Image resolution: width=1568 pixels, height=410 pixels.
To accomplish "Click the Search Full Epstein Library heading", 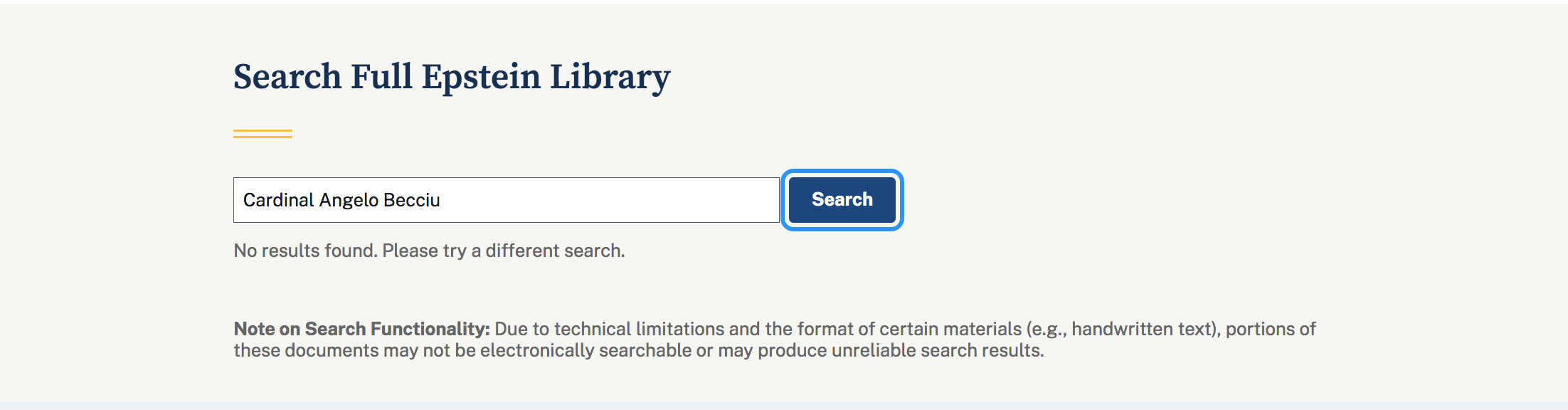I will (x=452, y=77).
